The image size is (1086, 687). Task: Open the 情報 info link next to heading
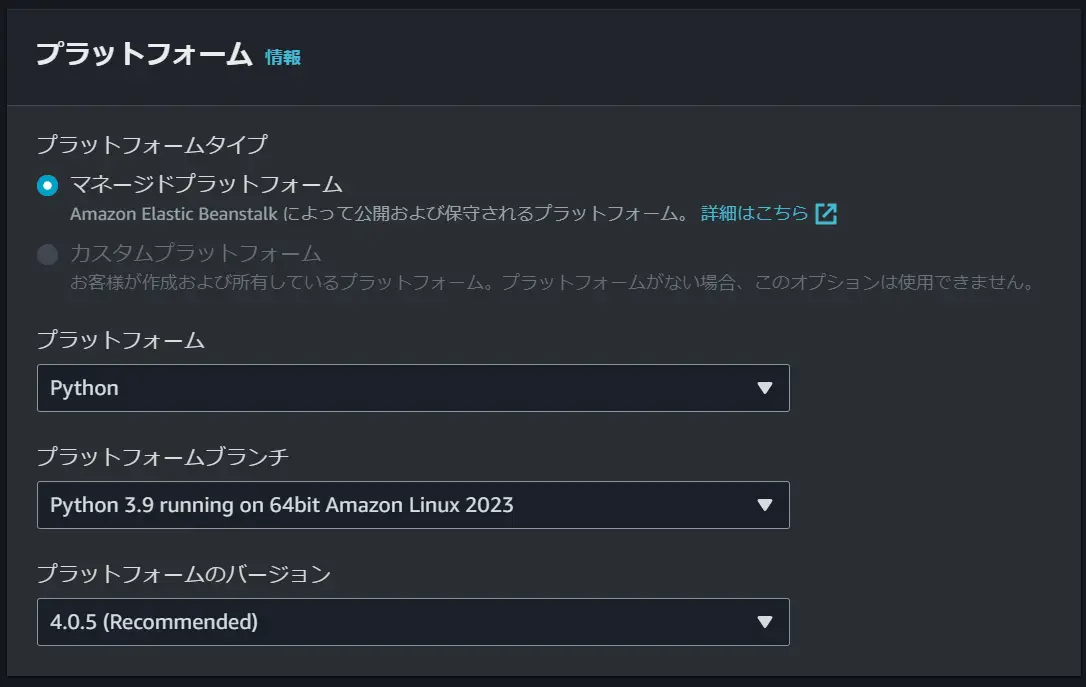pos(283,57)
